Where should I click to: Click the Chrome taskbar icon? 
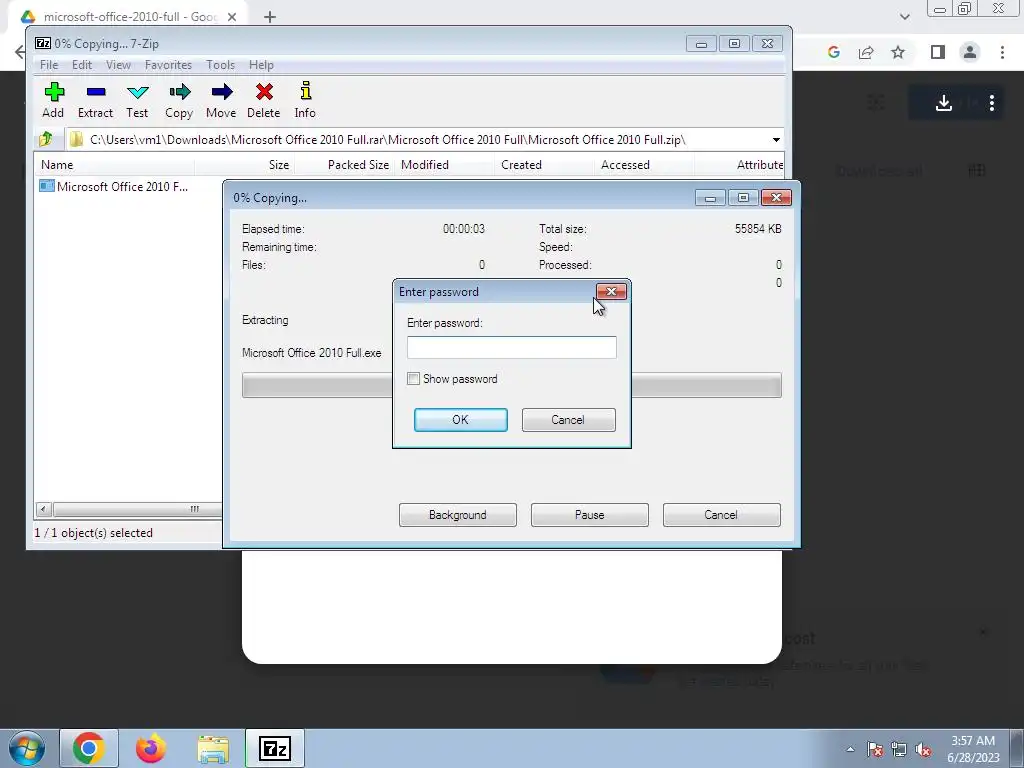[x=89, y=748]
